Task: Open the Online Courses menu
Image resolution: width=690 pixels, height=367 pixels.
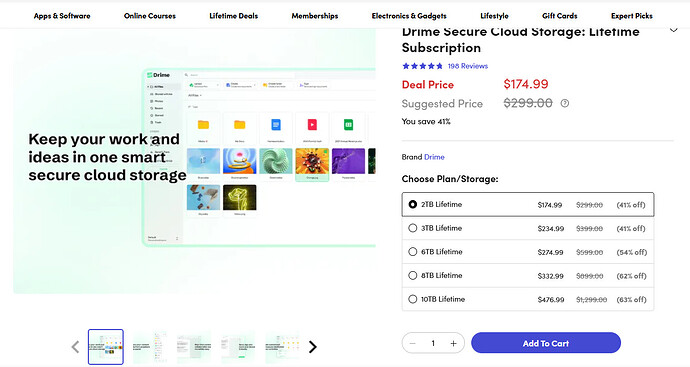Action: click(x=150, y=16)
